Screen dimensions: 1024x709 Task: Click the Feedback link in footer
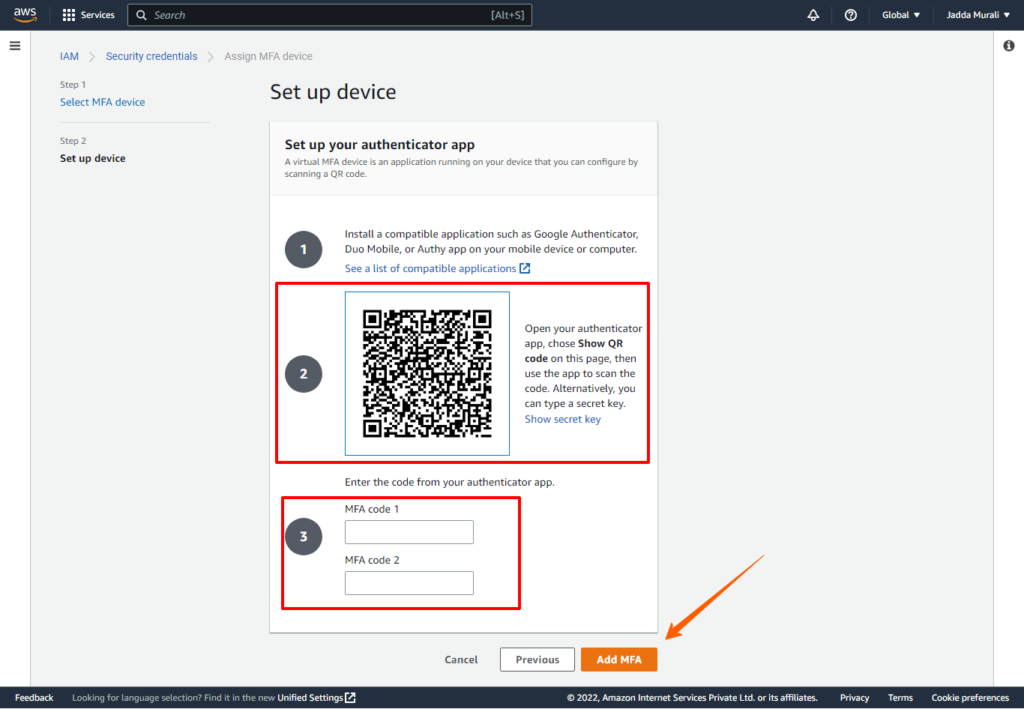34,698
